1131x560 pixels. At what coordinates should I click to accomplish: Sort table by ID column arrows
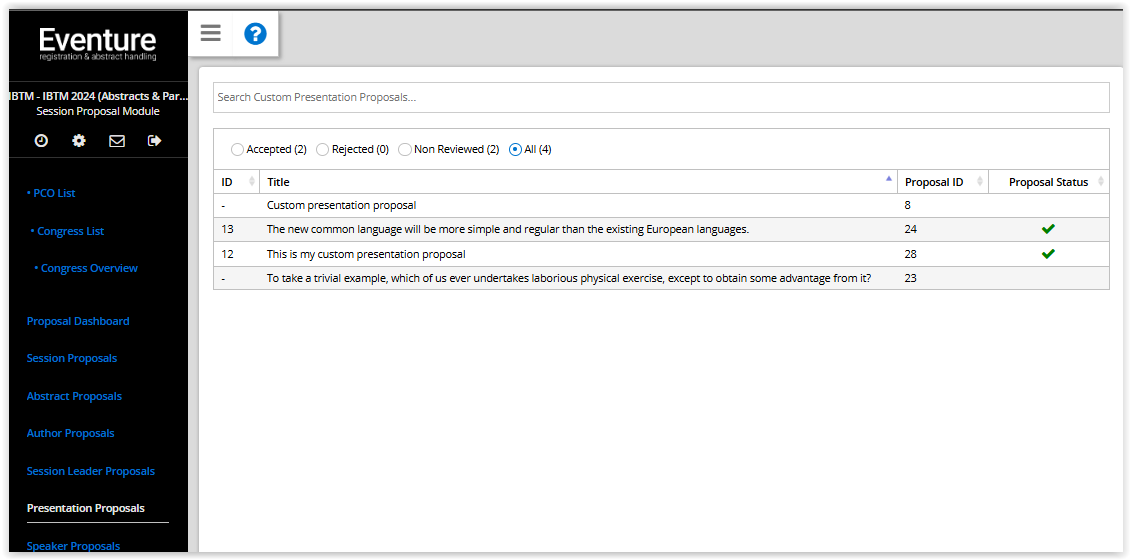[x=252, y=182]
